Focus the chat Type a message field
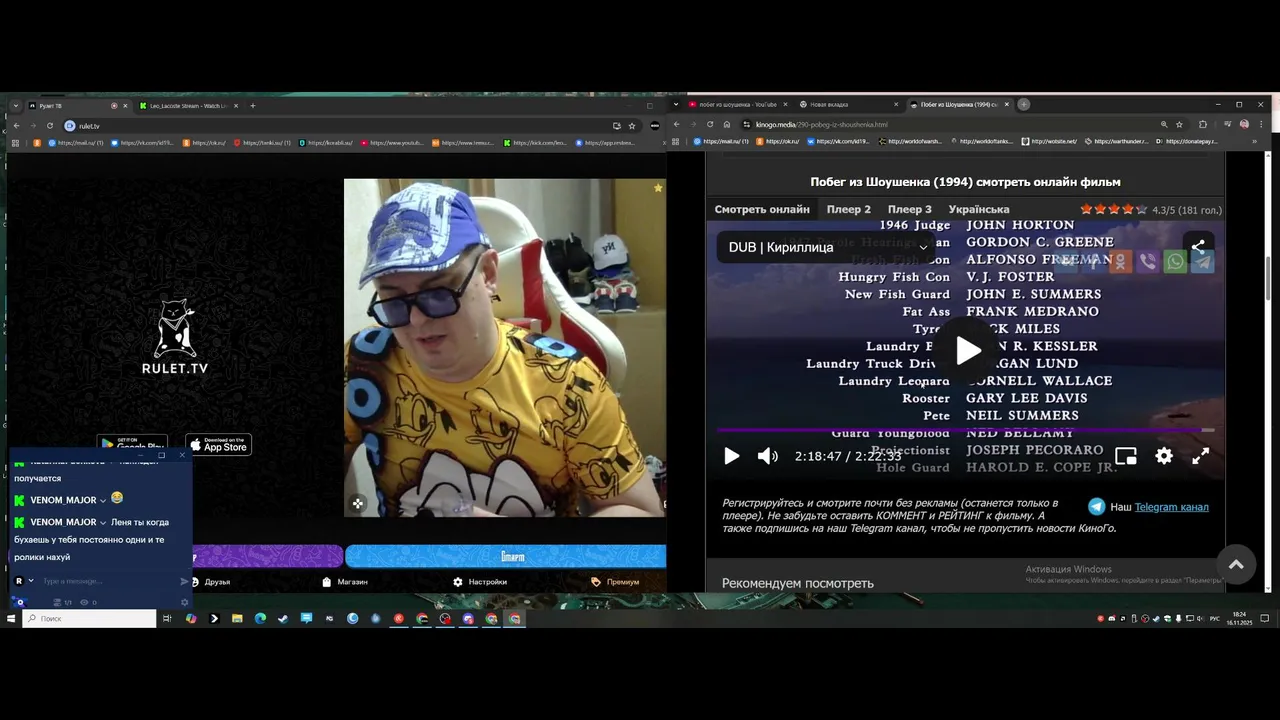Screen dimensions: 1280x720 pos(108,581)
